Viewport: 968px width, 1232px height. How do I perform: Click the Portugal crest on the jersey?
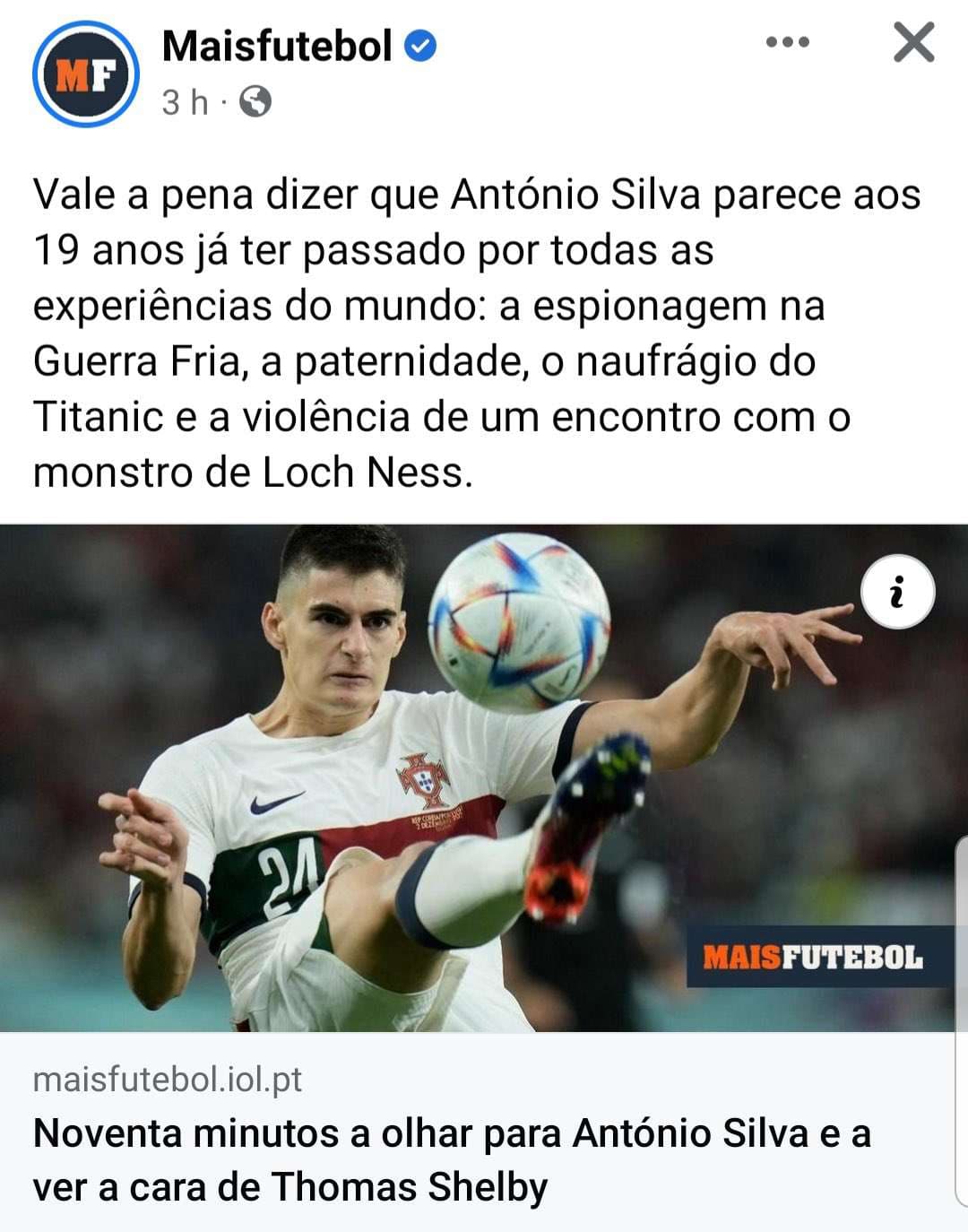coord(424,779)
